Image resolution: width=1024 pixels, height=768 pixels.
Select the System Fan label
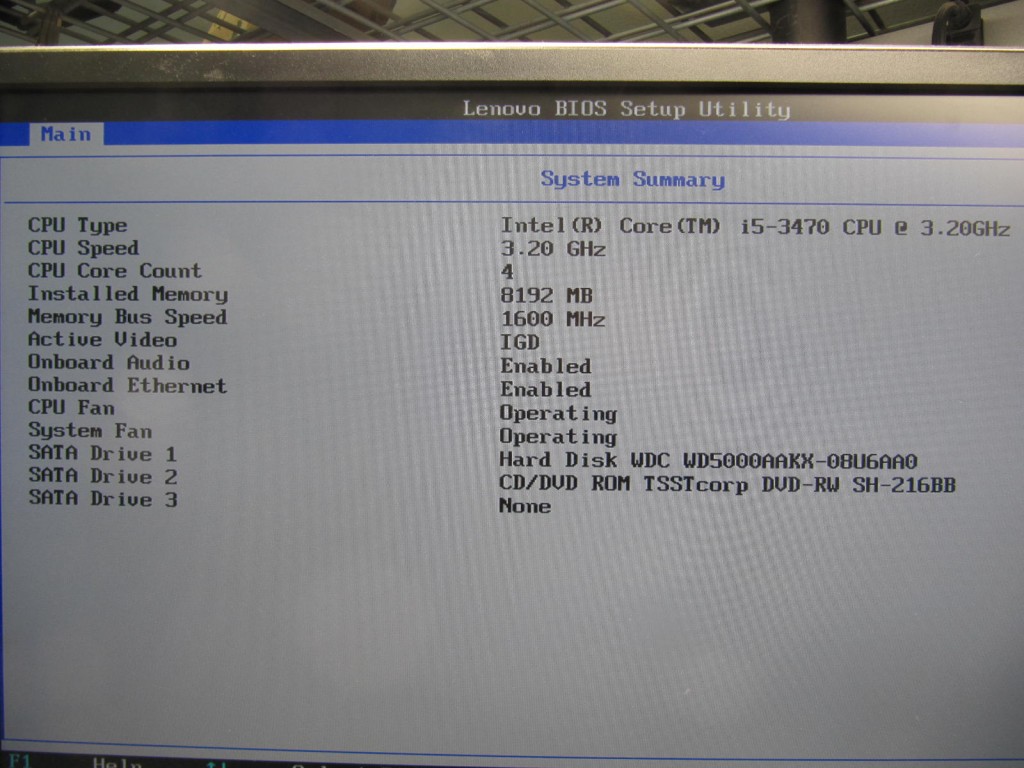90,430
